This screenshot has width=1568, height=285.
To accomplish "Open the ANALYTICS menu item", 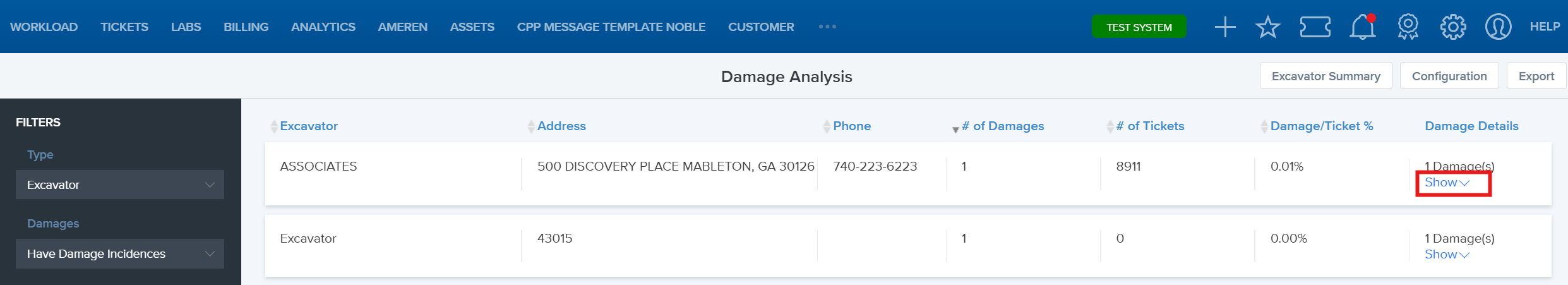I will pyautogui.click(x=323, y=27).
